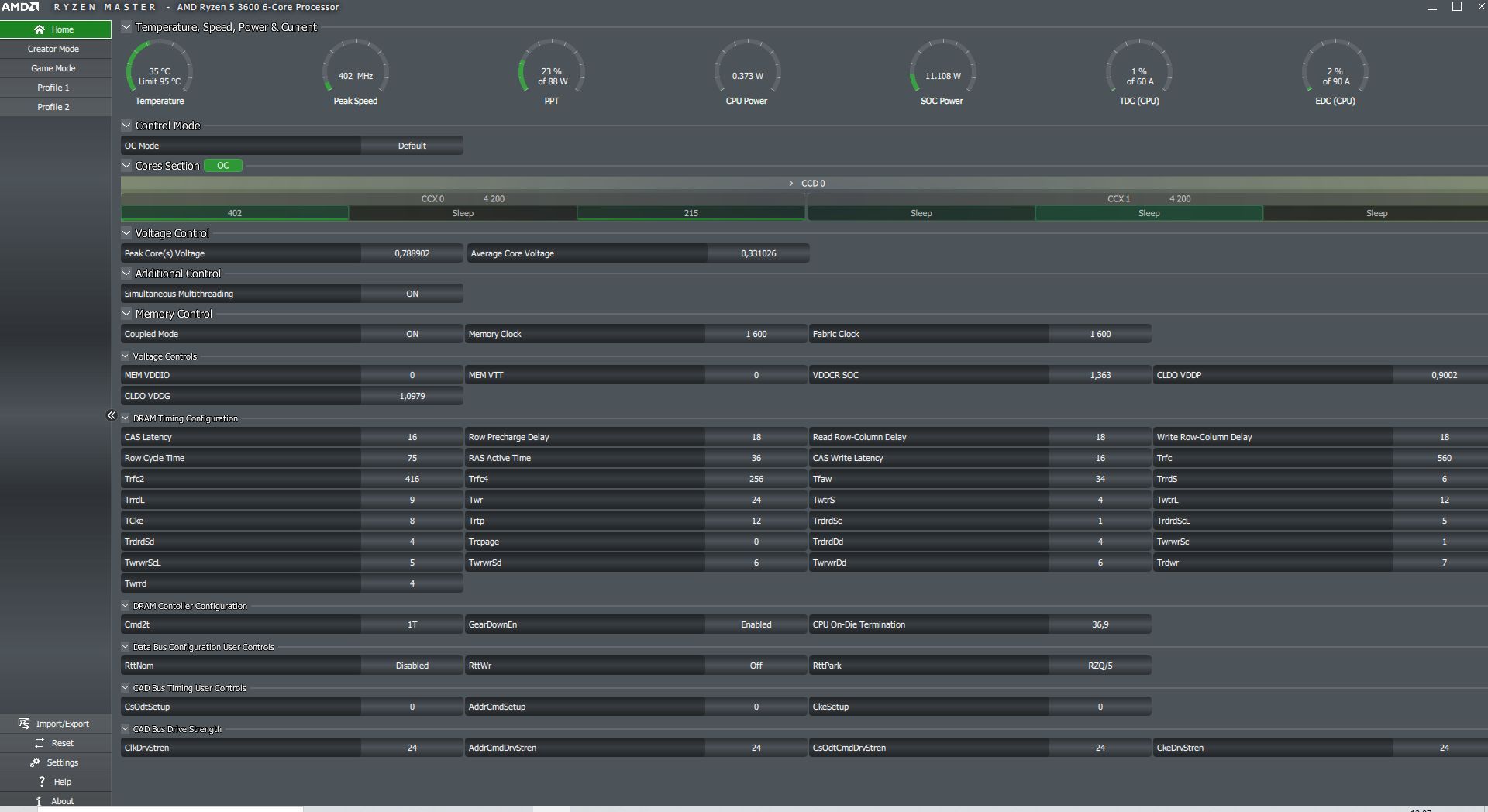1488x812 pixels.
Task: Collapse Data Bus Configuration User Controls
Action: tap(126, 647)
